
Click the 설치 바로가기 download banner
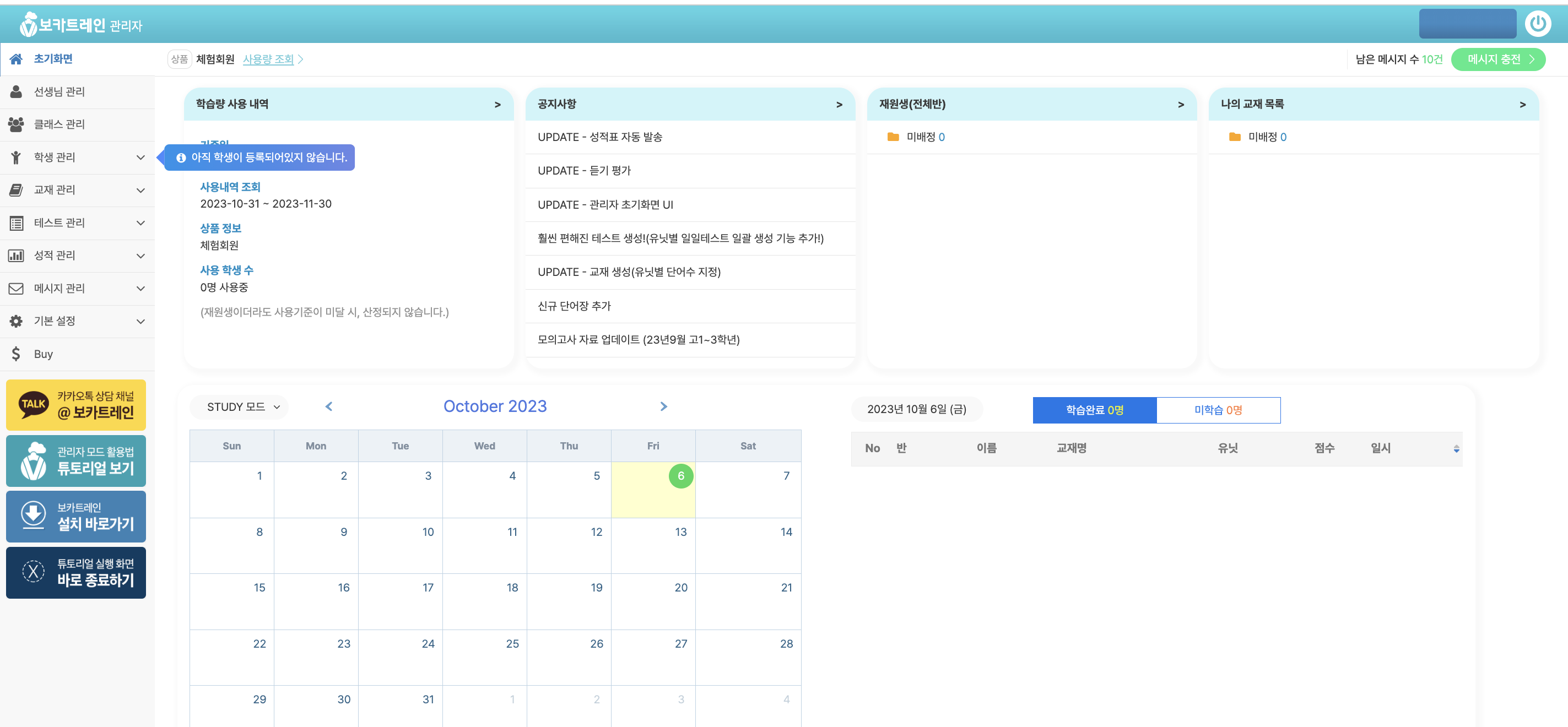click(x=76, y=517)
